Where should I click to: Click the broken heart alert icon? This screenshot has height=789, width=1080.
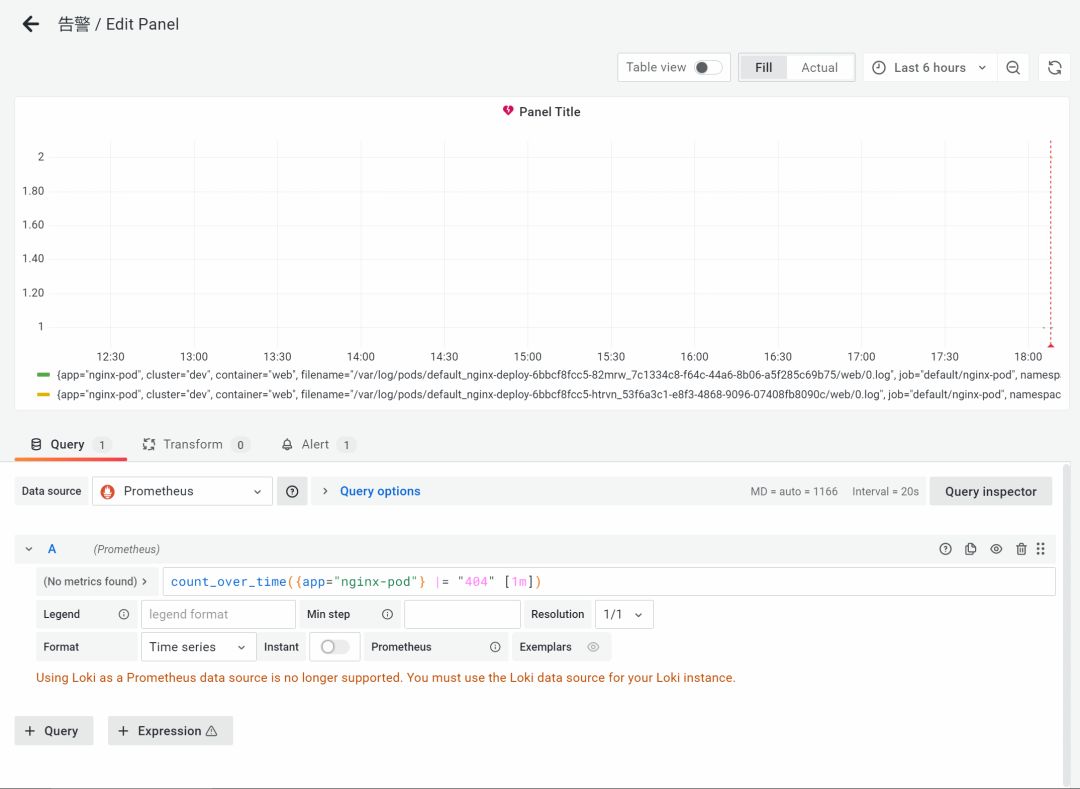(x=508, y=111)
